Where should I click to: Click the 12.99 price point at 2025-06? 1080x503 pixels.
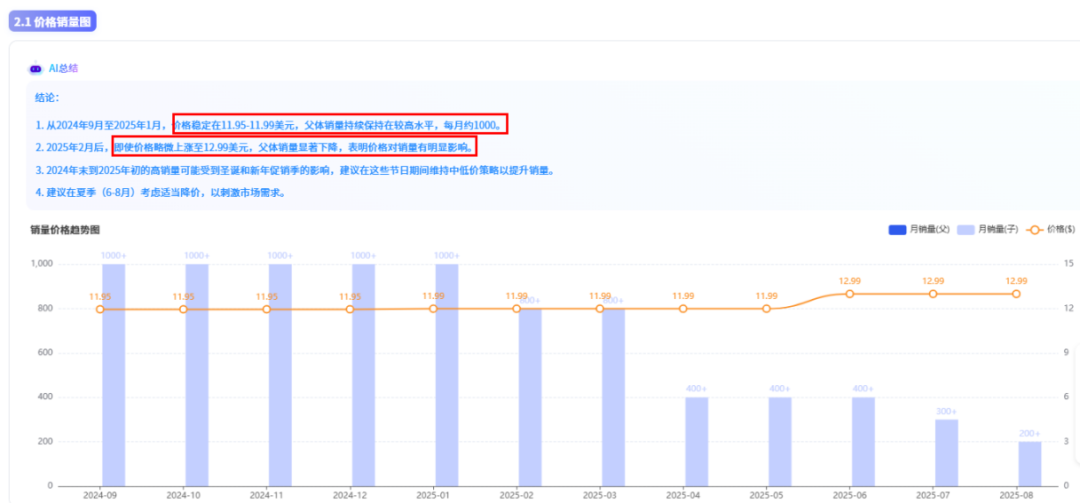click(850, 294)
